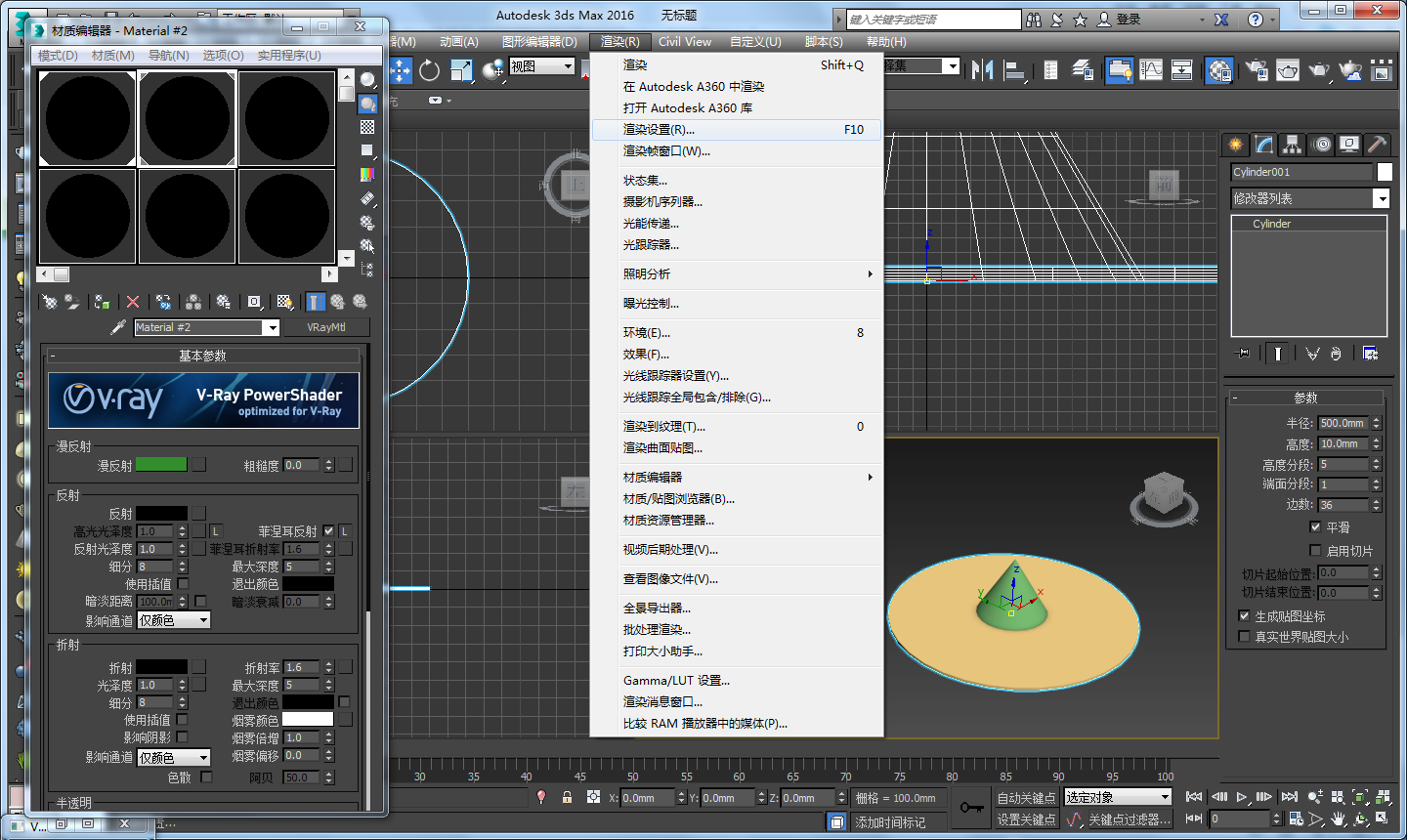Toggle 暗淡距离 checkbox
This screenshot has width=1407, height=840.
(x=200, y=602)
